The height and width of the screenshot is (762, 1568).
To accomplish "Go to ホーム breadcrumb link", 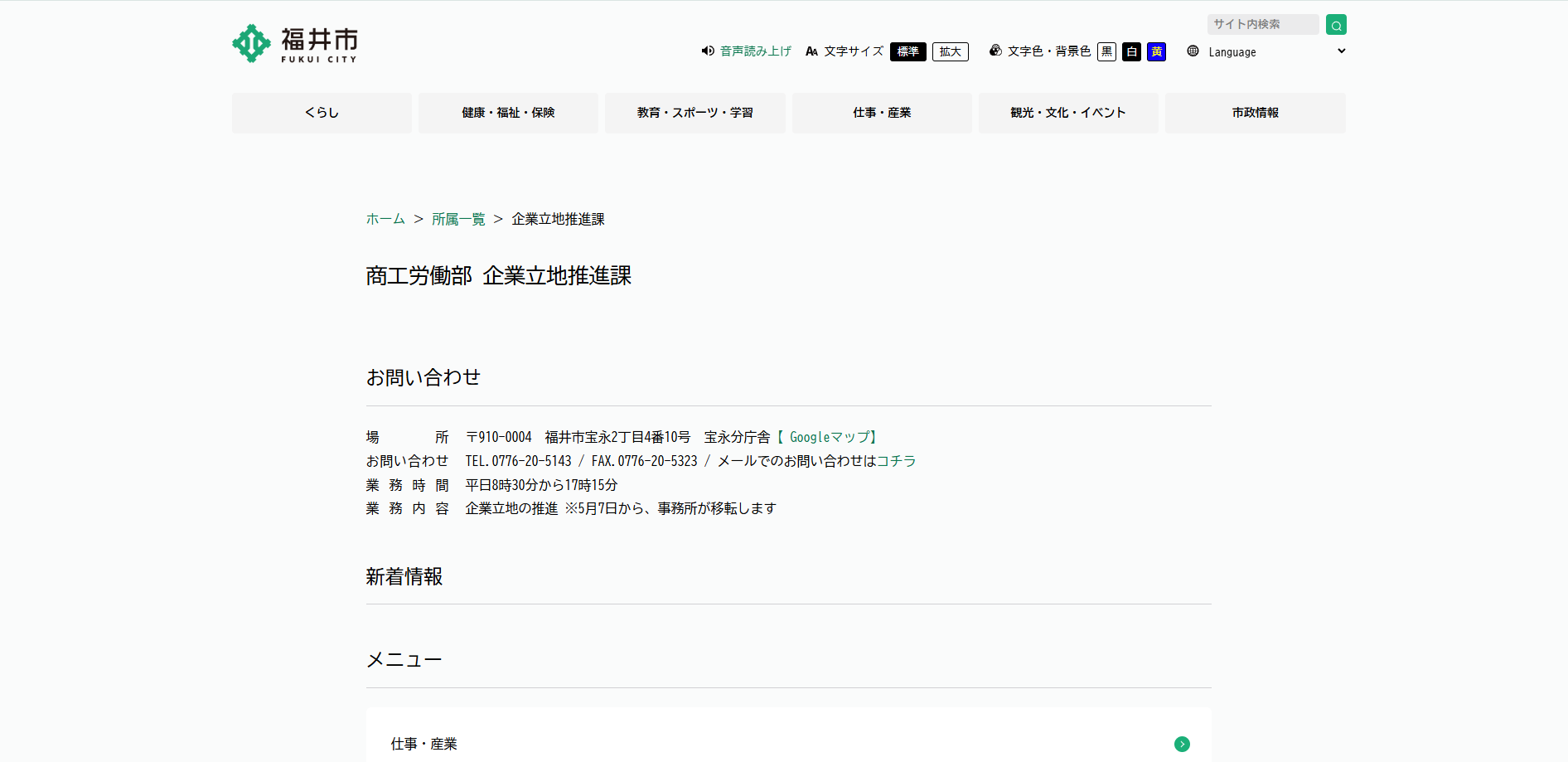I will [x=385, y=219].
